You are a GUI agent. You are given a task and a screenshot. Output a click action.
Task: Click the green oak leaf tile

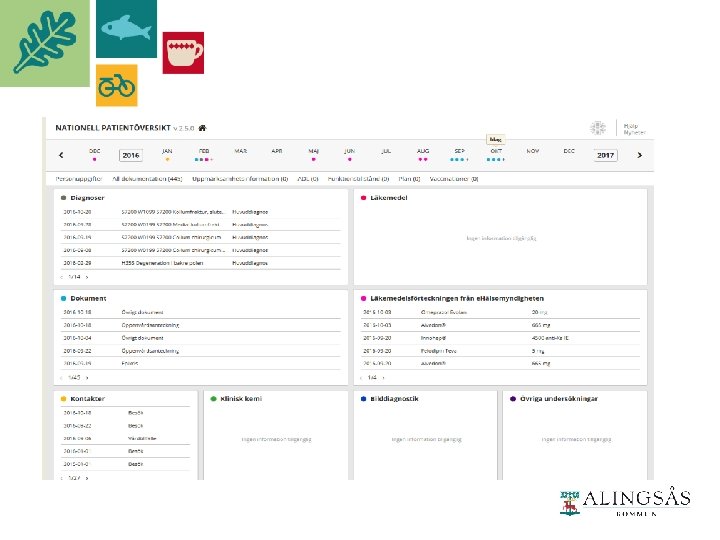coord(45,43)
